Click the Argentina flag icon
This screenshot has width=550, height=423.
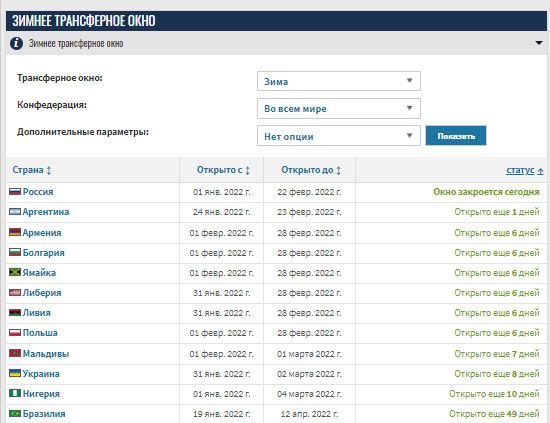pos(15,211)
